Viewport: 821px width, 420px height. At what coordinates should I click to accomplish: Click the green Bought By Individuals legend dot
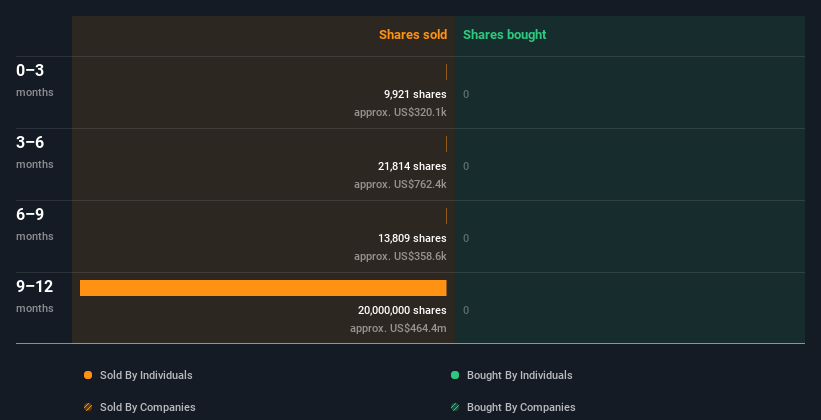point(455,375)
